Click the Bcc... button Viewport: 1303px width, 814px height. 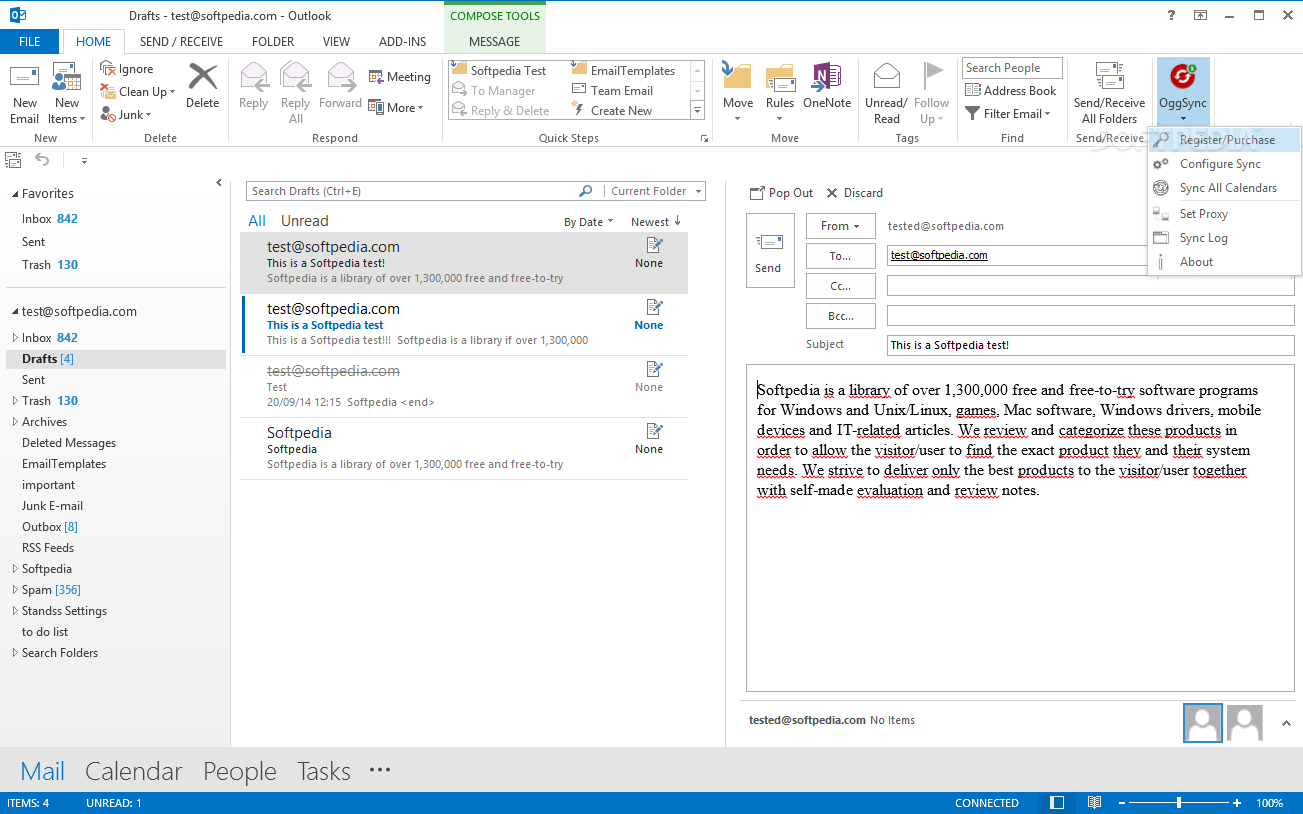(x=840, y=316)
